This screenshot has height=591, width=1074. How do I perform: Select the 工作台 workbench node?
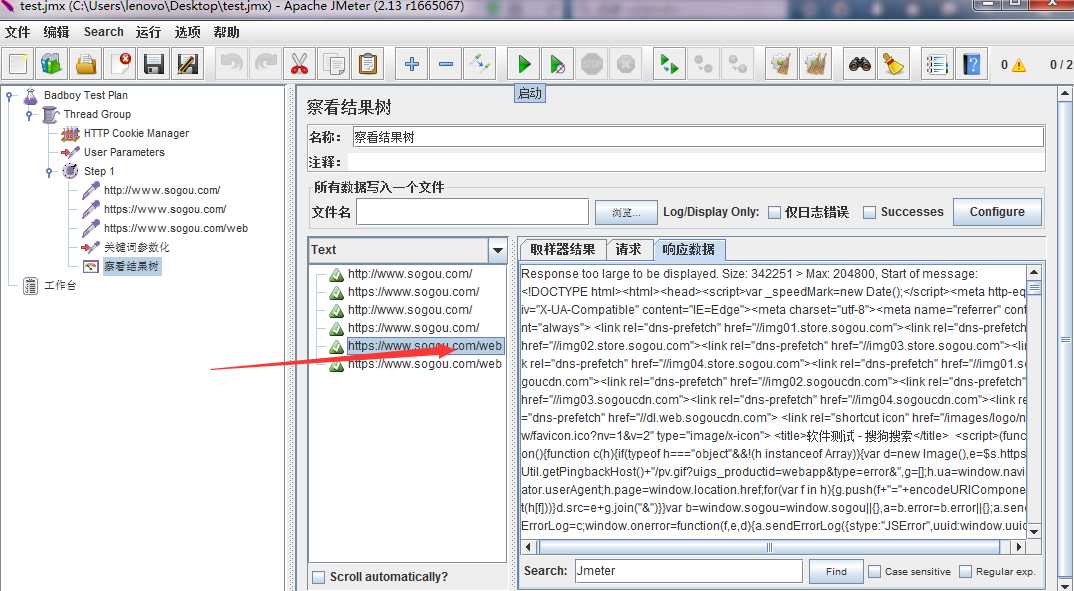click(60, 286)
